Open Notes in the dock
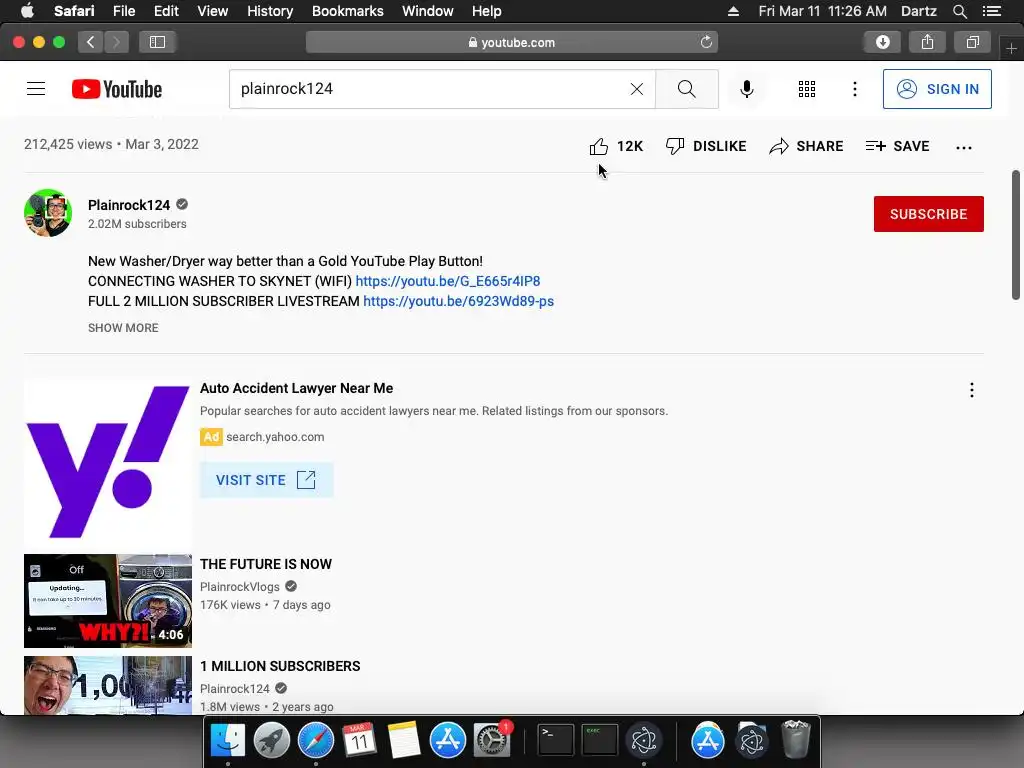 click(404, 740)
